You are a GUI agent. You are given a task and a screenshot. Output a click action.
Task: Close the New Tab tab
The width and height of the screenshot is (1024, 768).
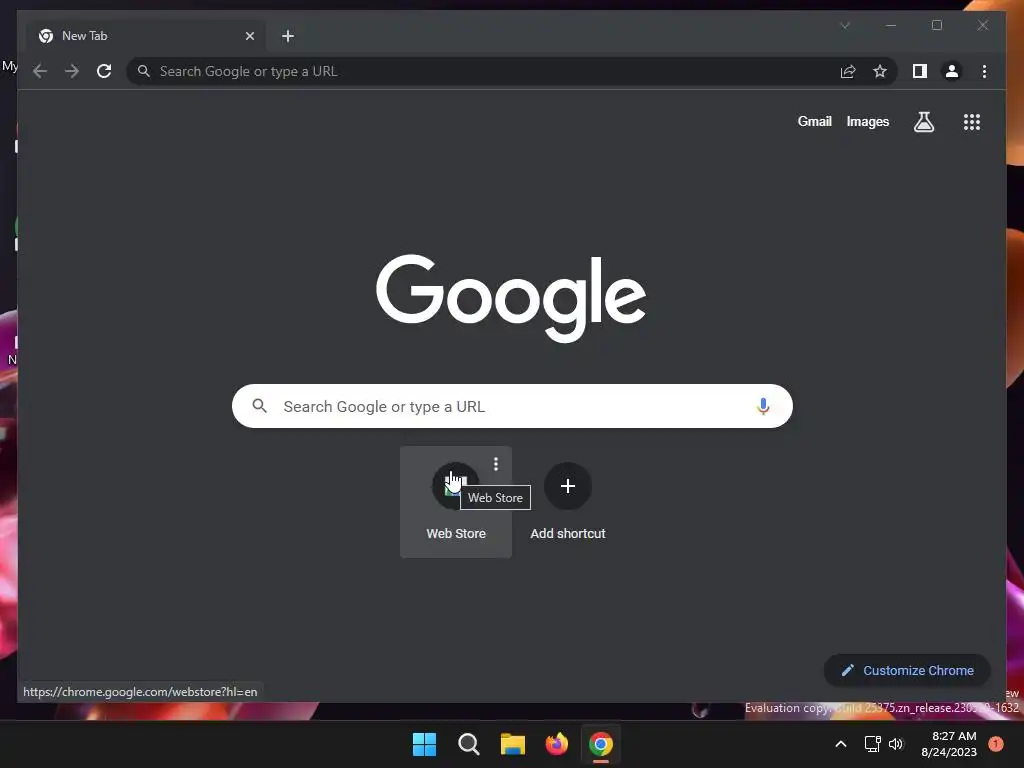click(x=249, y=36)
